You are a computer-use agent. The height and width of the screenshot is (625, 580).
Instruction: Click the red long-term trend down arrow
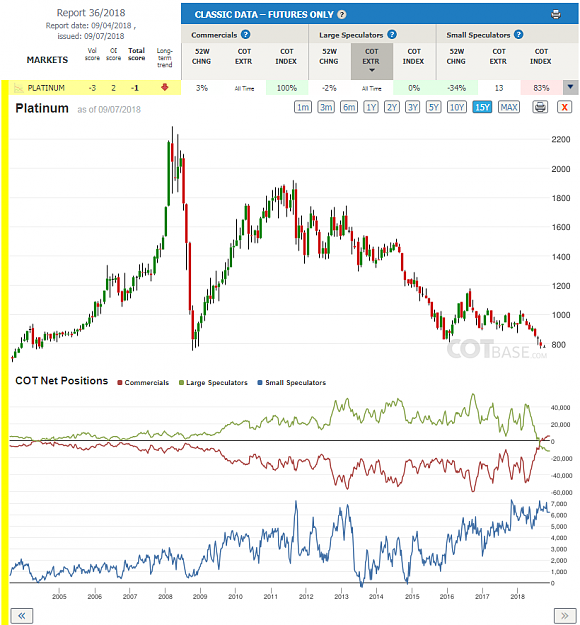click(164, 87)
